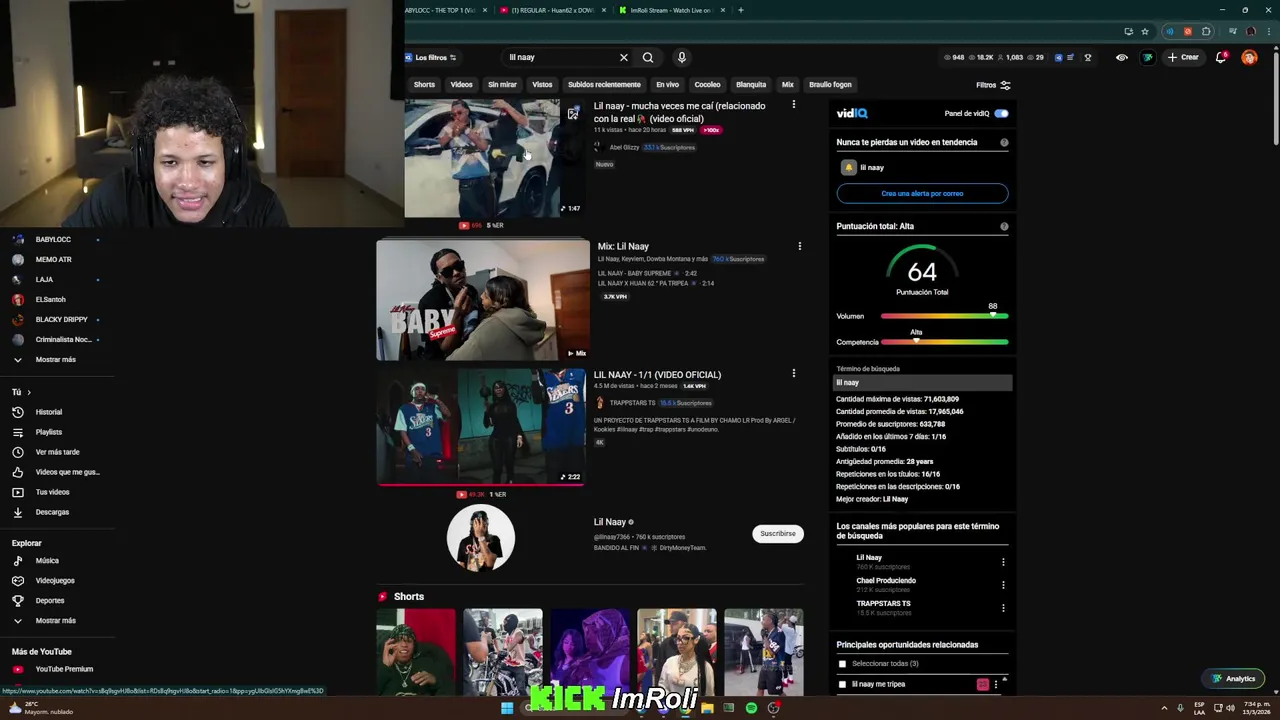The image size is (1280, 720).
Task: Expand the Tú section chevron
Action: 29,392
